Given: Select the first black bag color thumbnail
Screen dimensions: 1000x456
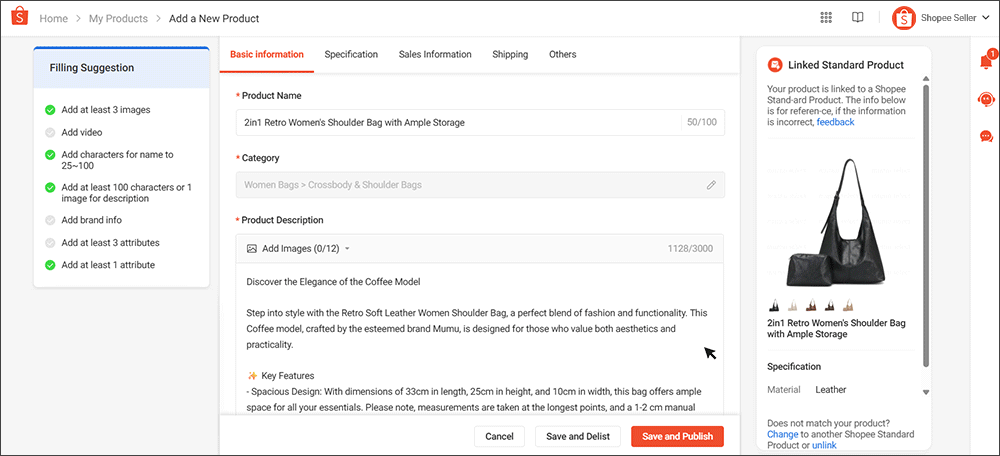Looking at the screenshot, I should point(773,306).
